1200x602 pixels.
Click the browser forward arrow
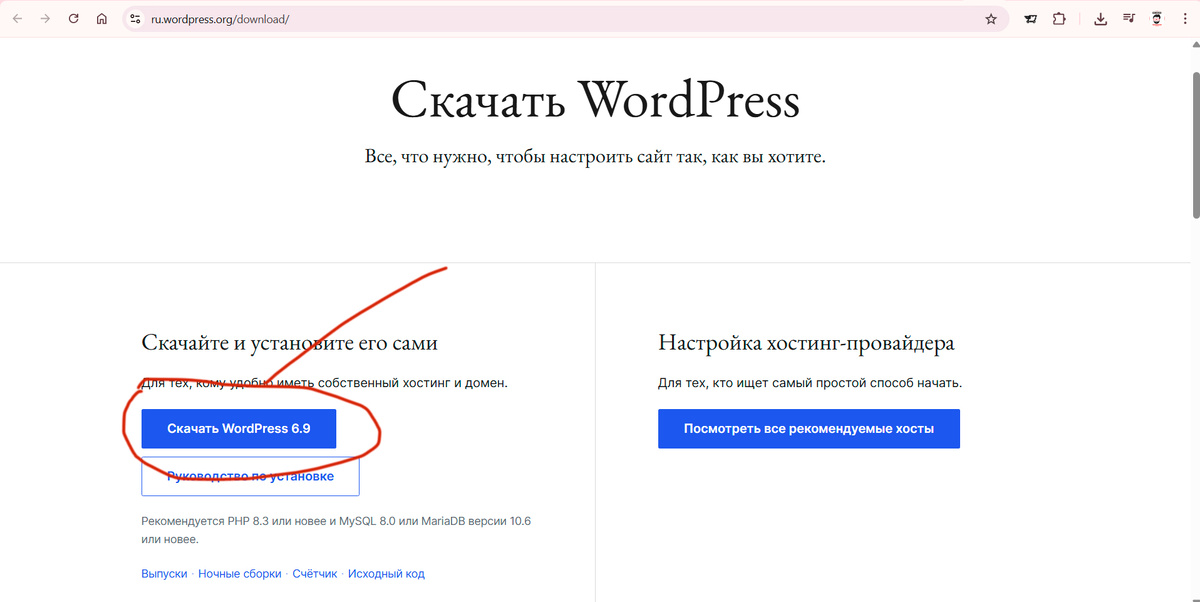45,18
